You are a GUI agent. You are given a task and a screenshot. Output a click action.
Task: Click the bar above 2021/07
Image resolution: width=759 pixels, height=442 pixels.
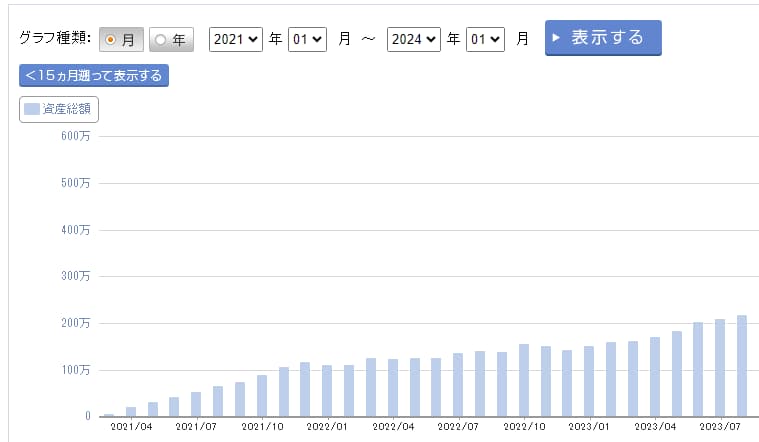196,404
